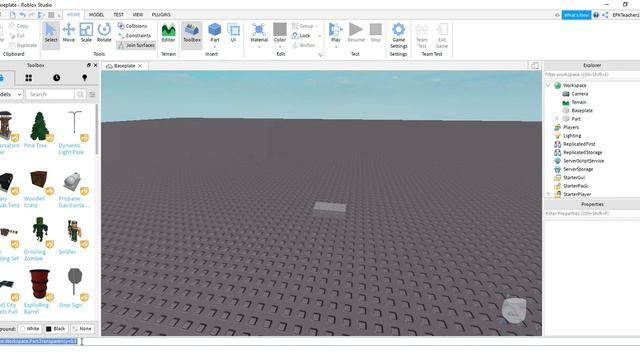Click the view orientation cube
640x360 pixels.
(x=513, y=311)
